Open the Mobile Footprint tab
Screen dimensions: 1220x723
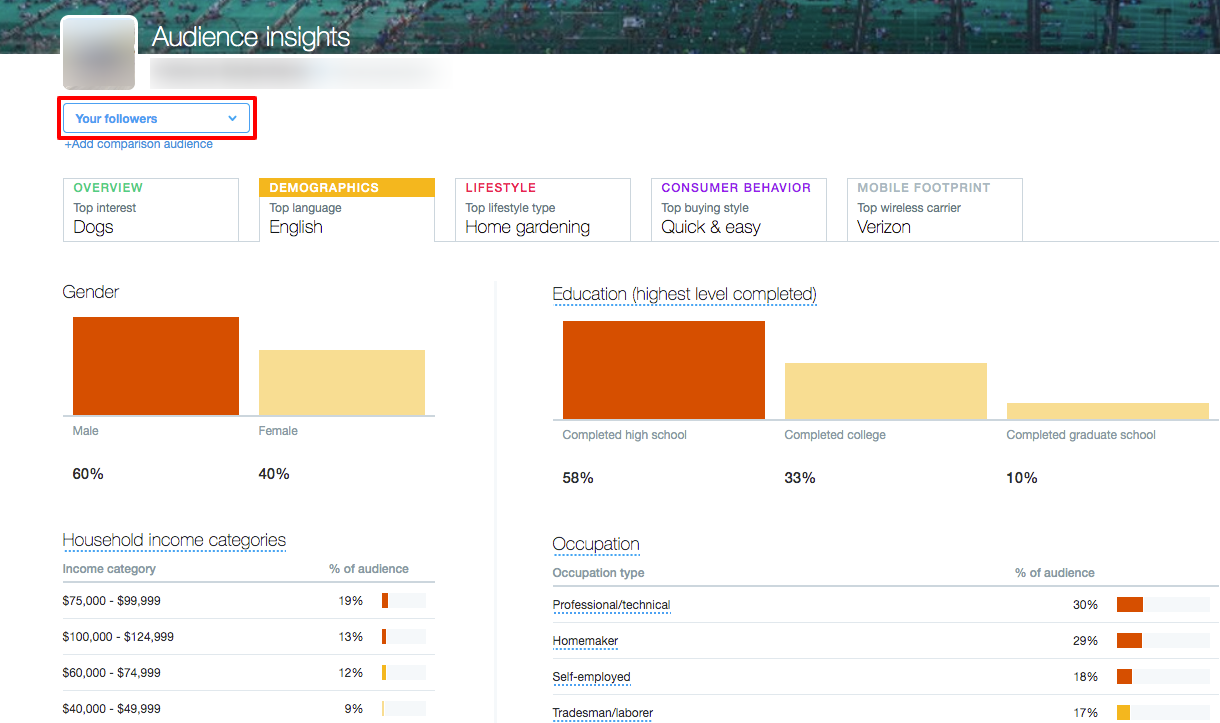pos(934,209)
